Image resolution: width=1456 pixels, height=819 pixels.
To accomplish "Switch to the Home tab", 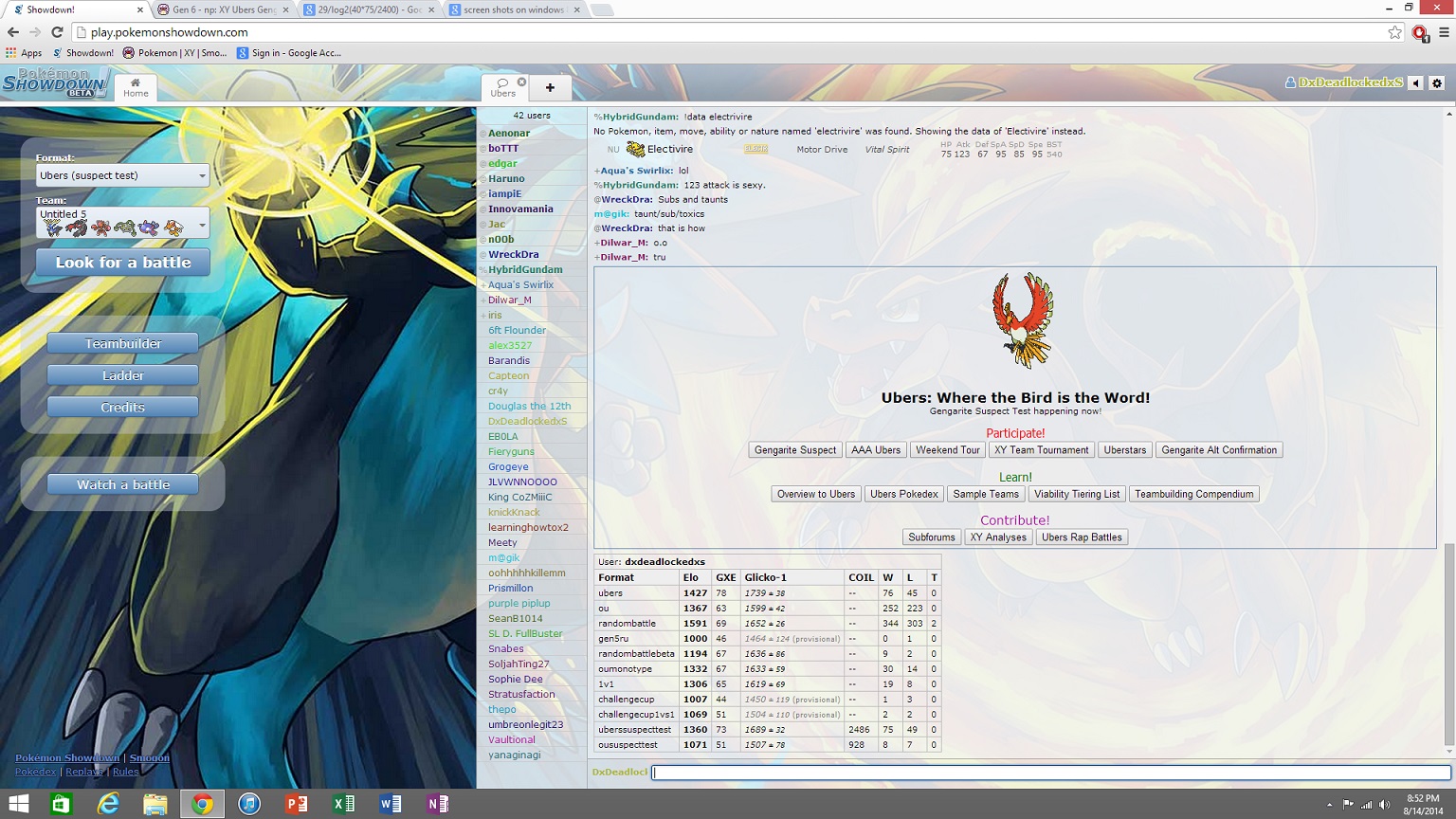I will pyautogui.click(x=136, y=88).
